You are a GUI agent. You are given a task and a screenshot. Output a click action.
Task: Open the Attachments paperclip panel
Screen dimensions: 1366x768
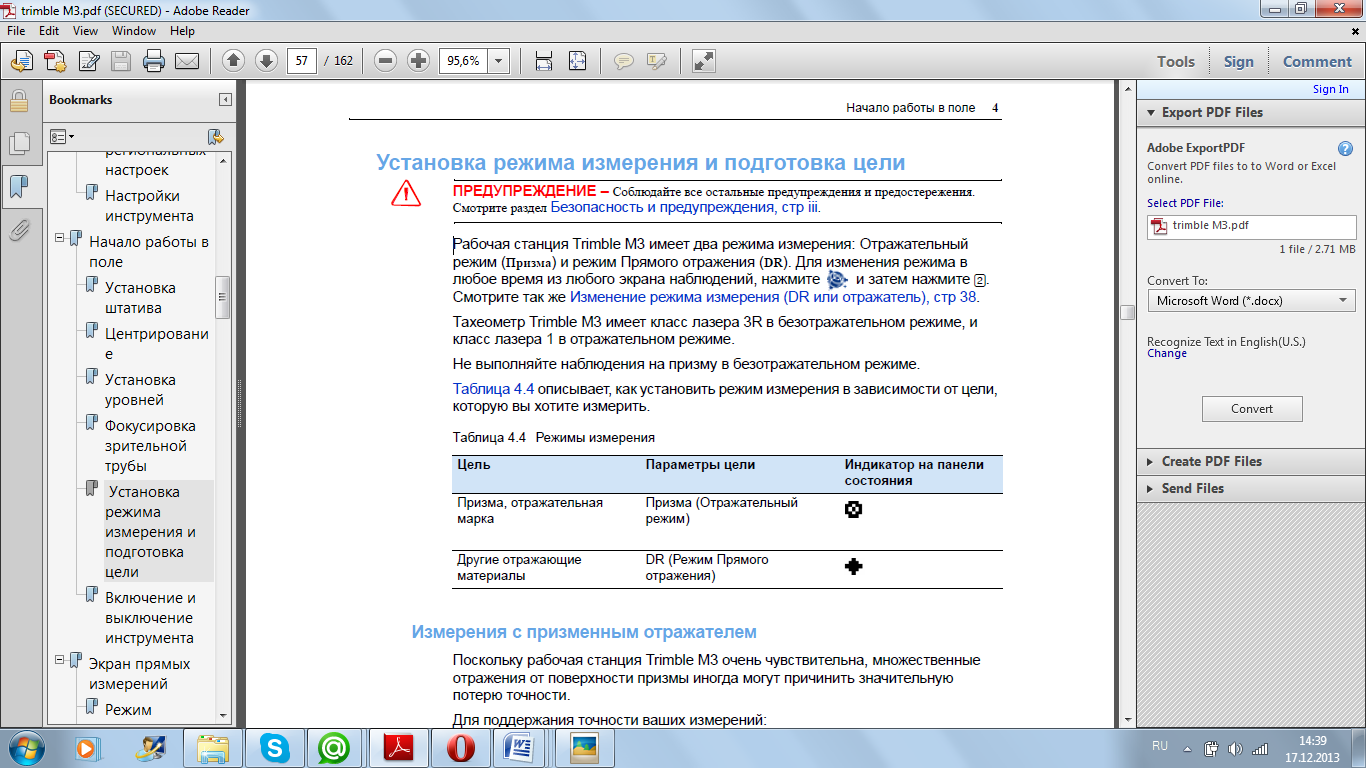(18, 230)
